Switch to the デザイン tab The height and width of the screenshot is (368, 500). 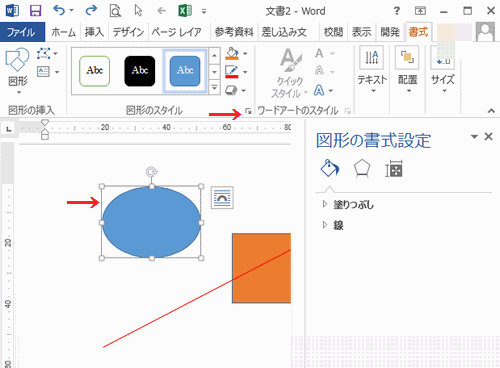pyautogui.click(x=128, y=32)
